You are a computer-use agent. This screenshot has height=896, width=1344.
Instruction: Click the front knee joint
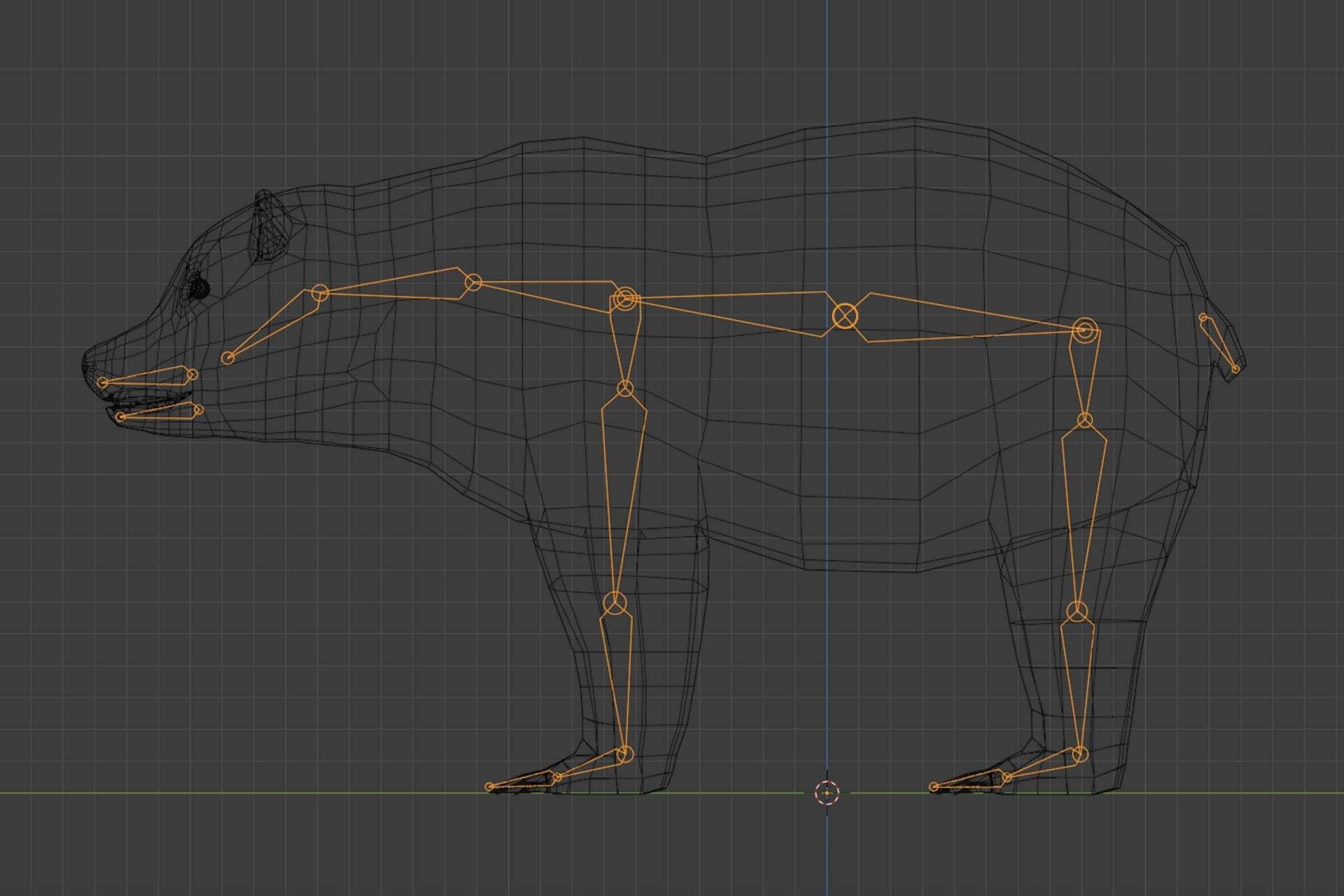(x=615, y=602)
